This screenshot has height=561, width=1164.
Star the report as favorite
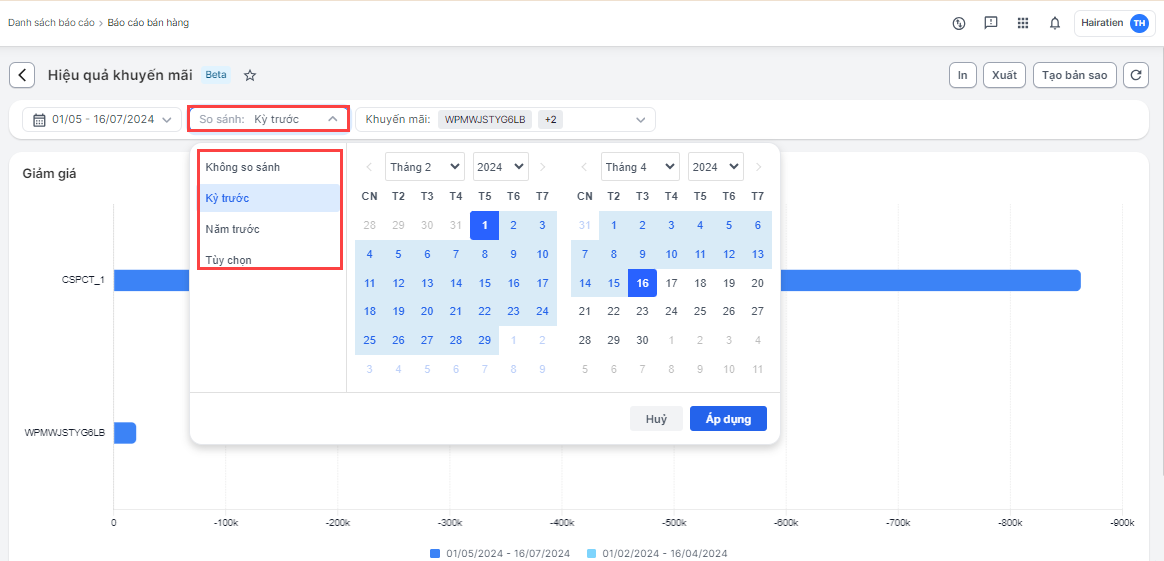coord(251,75)
